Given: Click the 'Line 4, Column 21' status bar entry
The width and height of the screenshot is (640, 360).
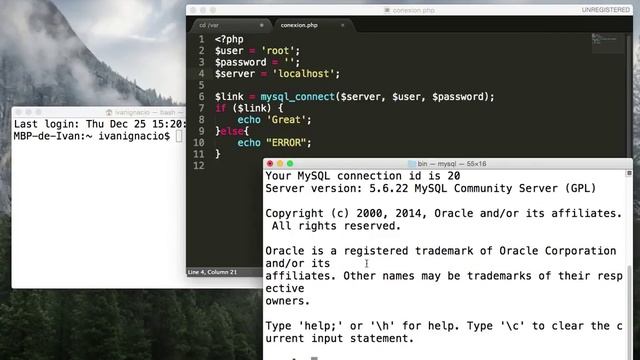Looking at the screenshot, I should [212, 272].
